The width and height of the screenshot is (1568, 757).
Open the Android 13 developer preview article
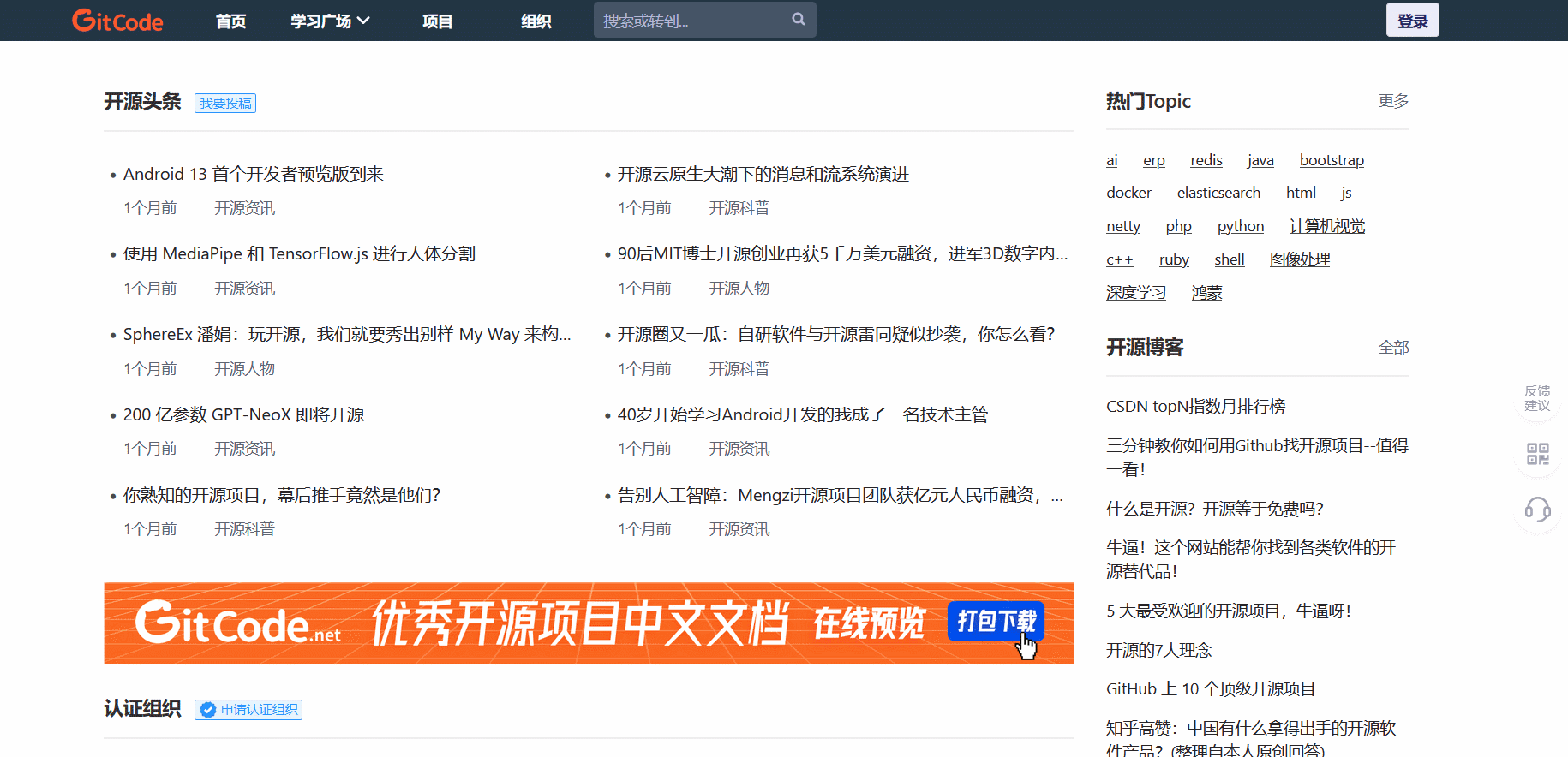[x=253, y=174]
